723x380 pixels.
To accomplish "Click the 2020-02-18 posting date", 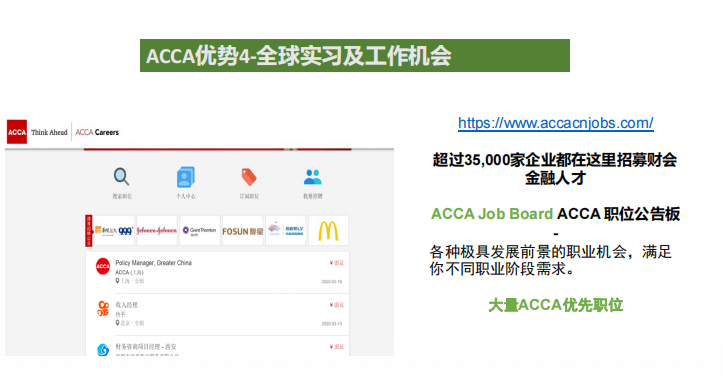I will point(332,281).
